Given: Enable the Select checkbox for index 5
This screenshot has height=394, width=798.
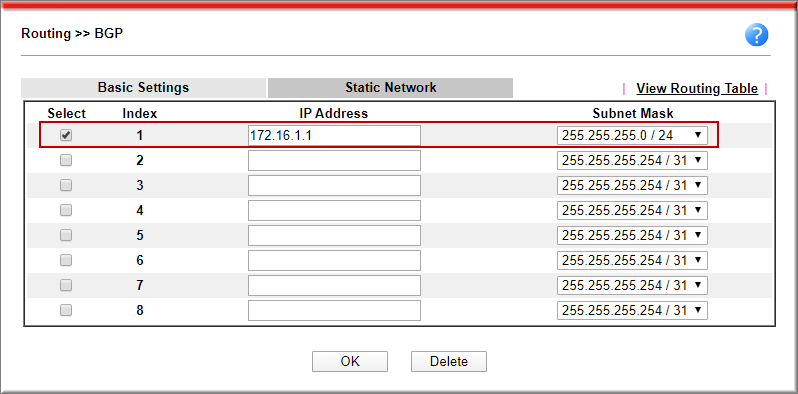Looking at the screenshot, I should (x=66, y=235).
